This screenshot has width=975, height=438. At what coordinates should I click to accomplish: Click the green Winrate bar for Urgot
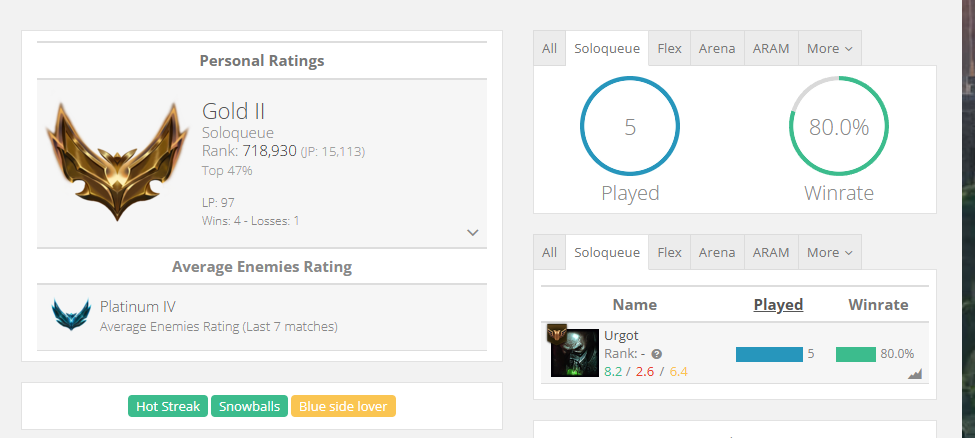856,355
